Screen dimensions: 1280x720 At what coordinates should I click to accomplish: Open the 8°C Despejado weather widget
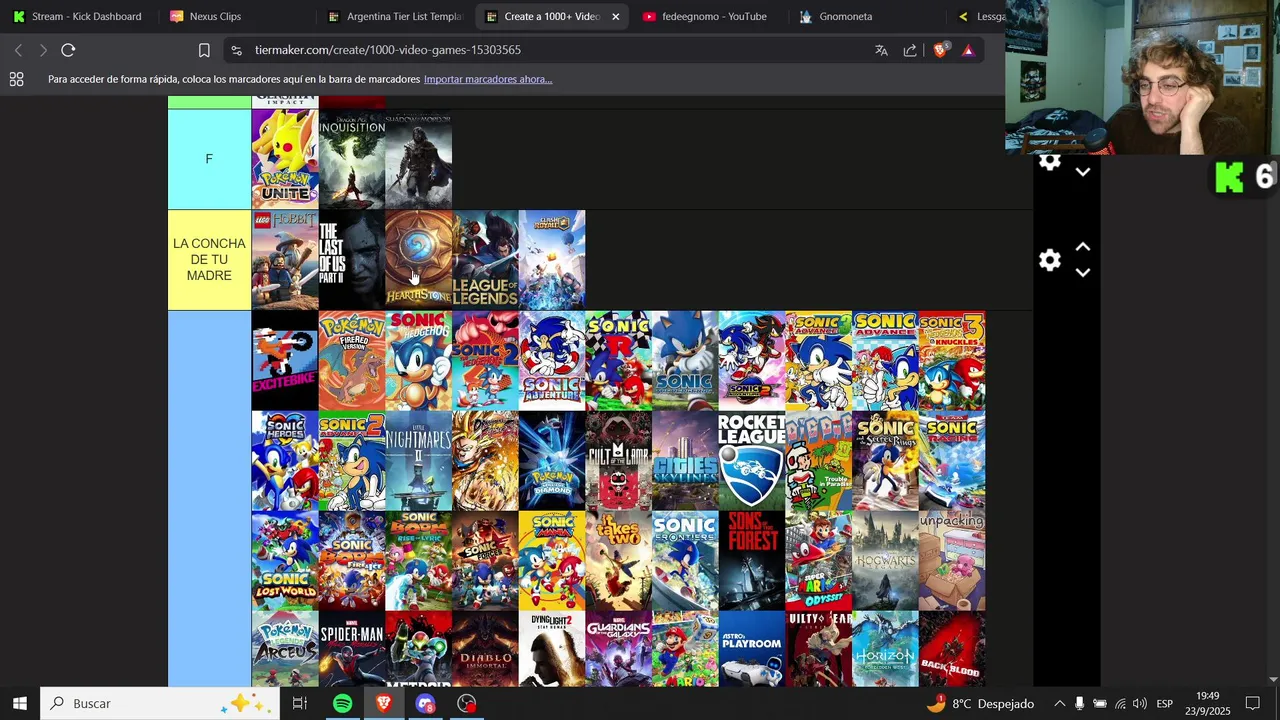[982, 704]
